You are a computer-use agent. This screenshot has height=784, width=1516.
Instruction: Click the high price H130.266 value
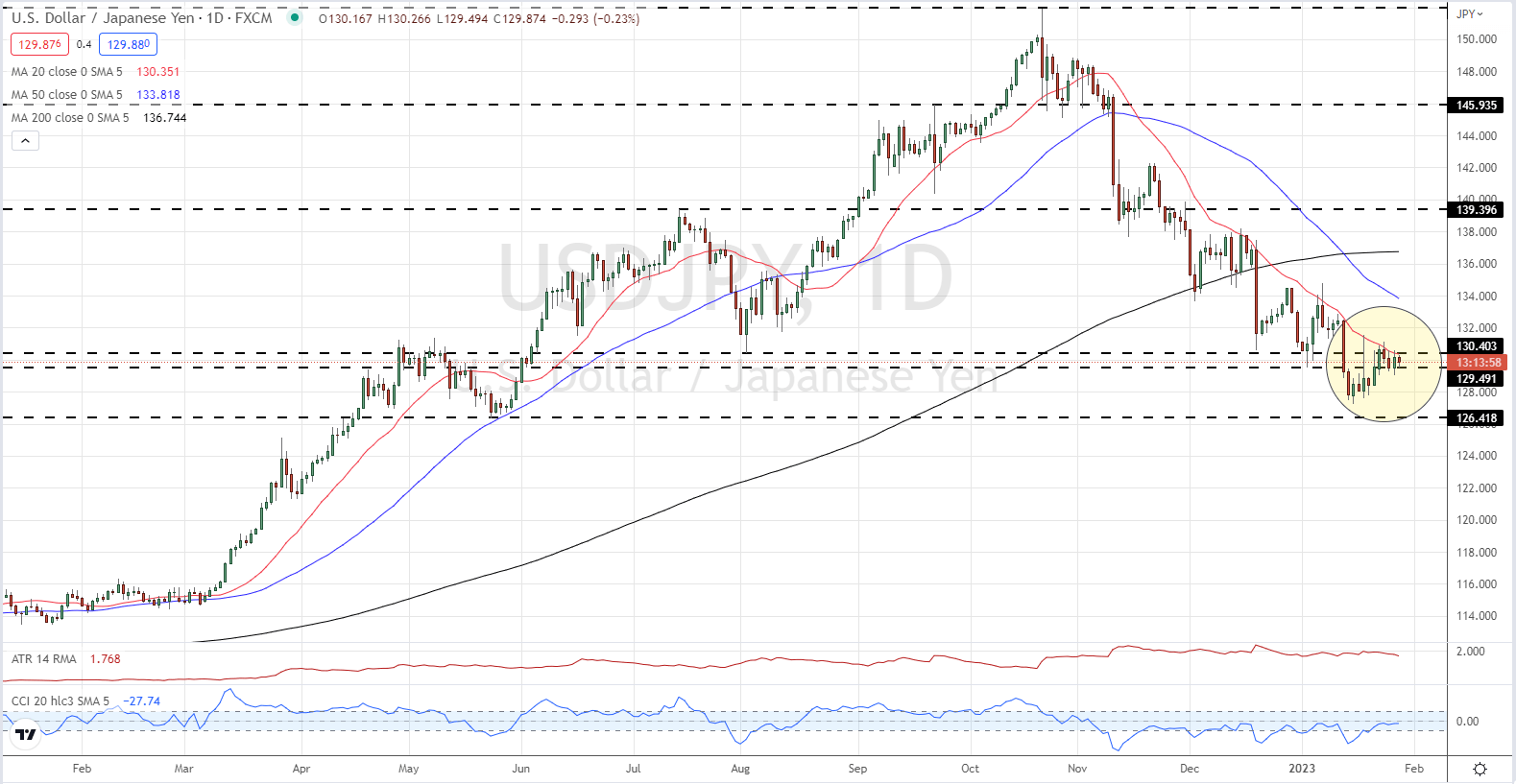click(405, 19)
